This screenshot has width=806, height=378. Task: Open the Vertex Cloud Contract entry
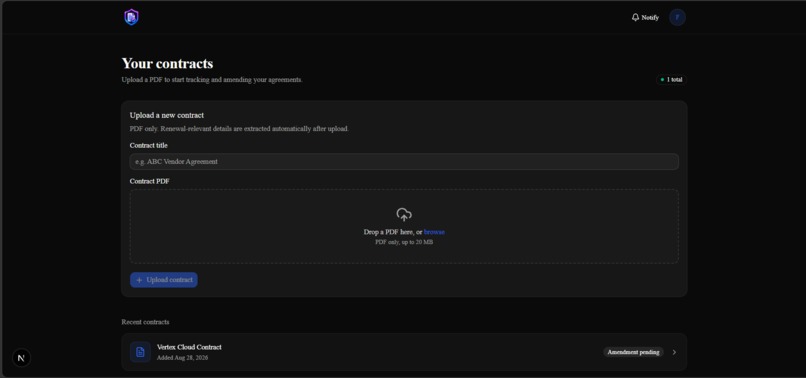(404, 352)
